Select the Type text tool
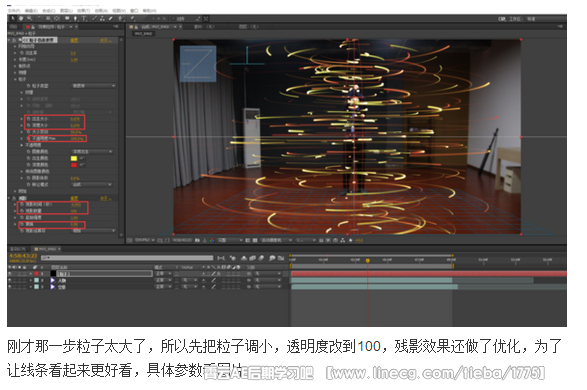The width and height of the screenshot is (587, 390). 84,18
